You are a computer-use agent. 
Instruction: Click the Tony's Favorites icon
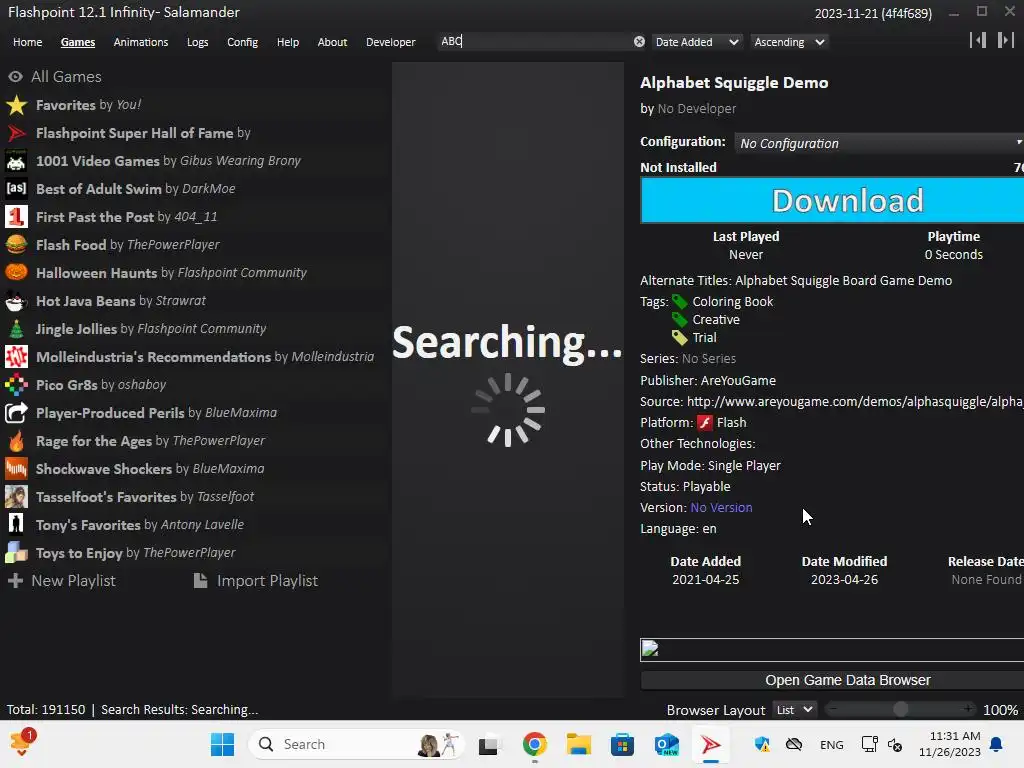16,525
